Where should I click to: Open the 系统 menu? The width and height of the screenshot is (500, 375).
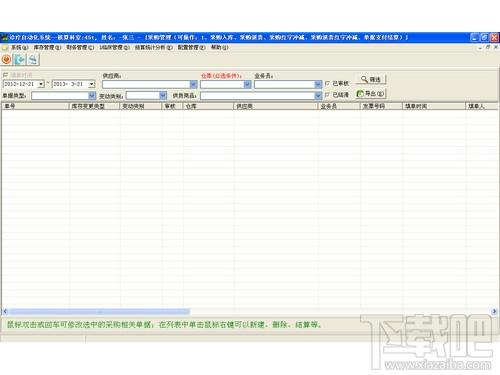point(19,47)
